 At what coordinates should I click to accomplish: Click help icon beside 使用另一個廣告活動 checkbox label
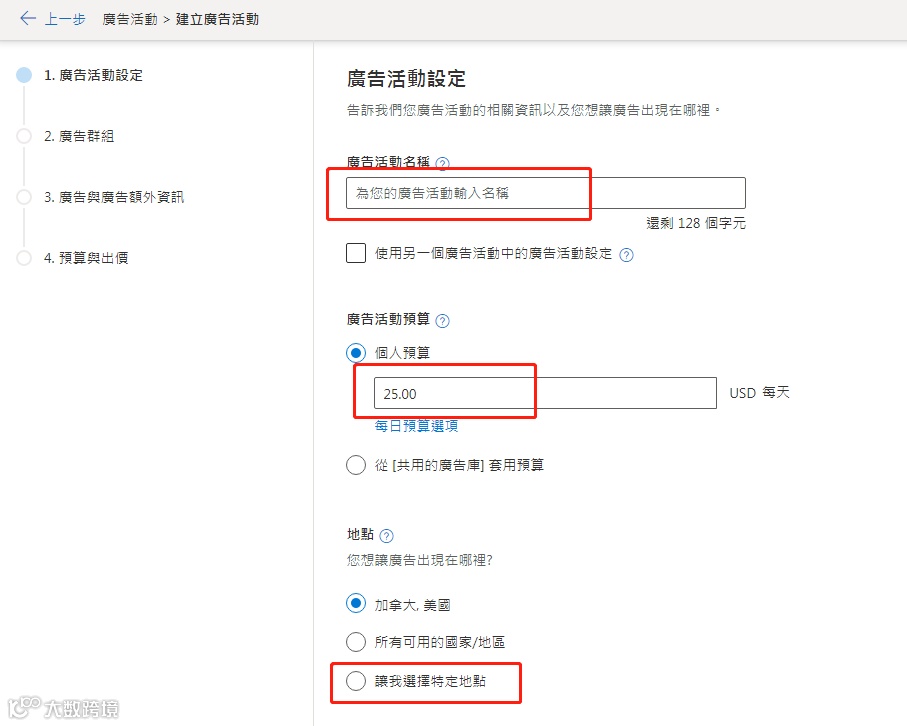click(x=627, y=255)
